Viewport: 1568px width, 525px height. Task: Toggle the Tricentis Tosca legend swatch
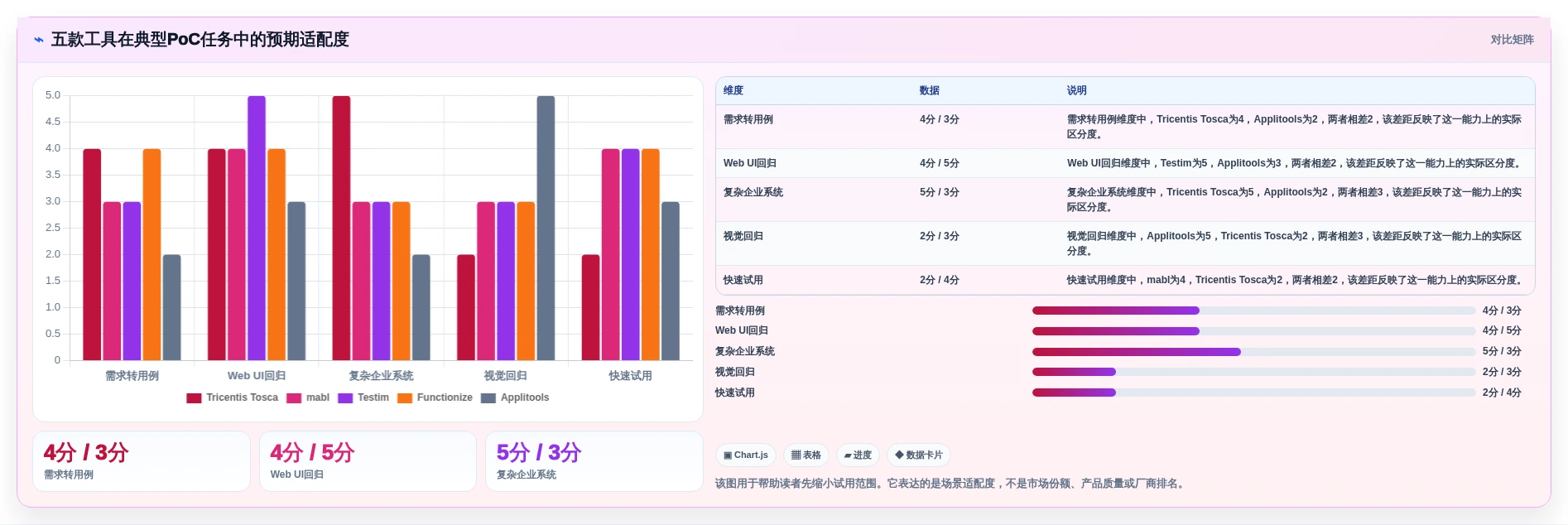pos(194,398)
